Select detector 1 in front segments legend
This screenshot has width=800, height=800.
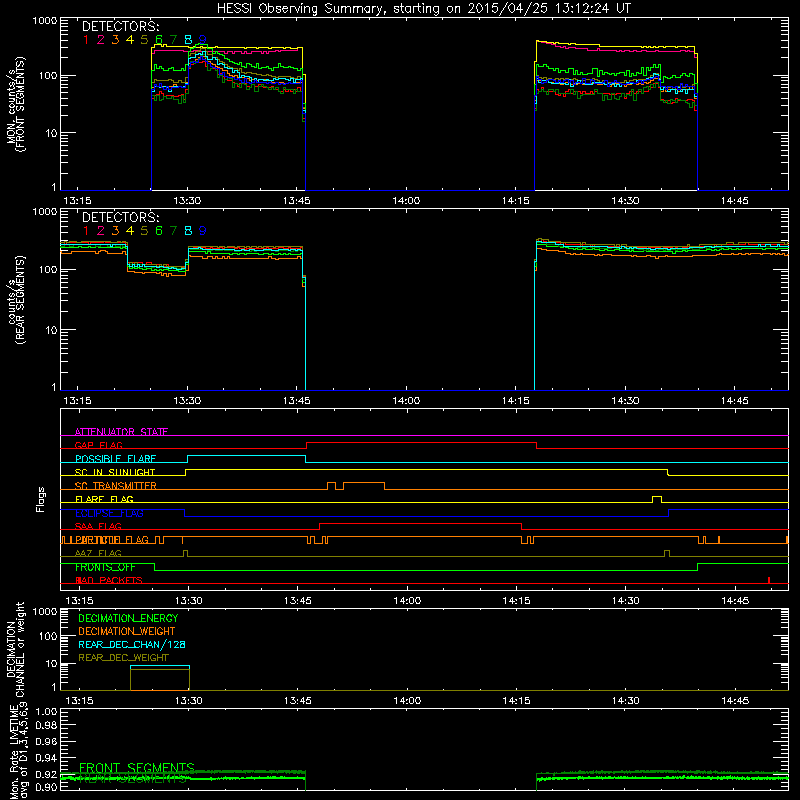click(86, 40)
